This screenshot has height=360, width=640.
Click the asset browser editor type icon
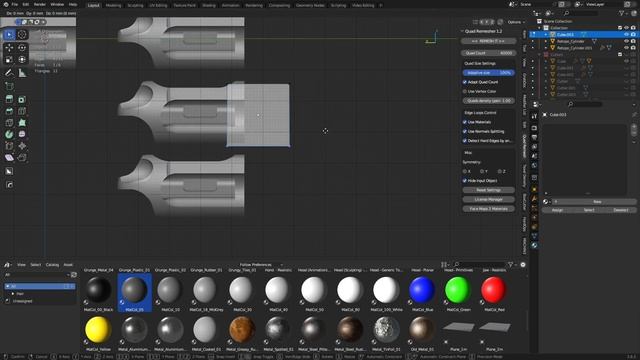(x=7, y=265)
